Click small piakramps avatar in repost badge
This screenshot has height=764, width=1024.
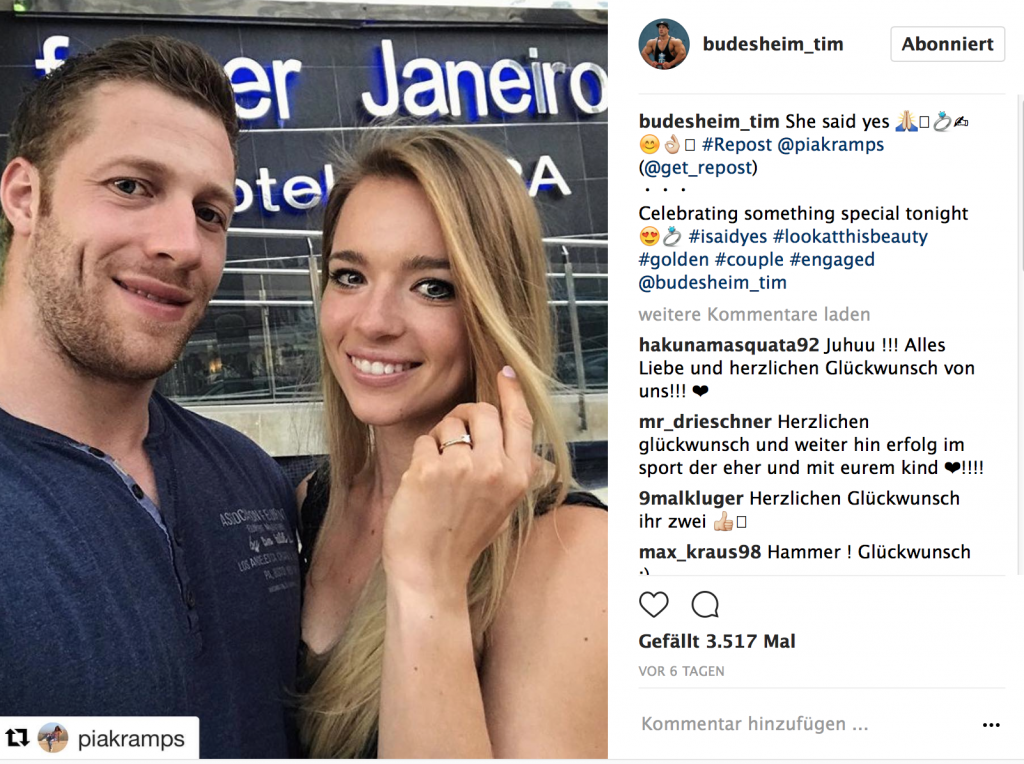click(x=53, y=738)
